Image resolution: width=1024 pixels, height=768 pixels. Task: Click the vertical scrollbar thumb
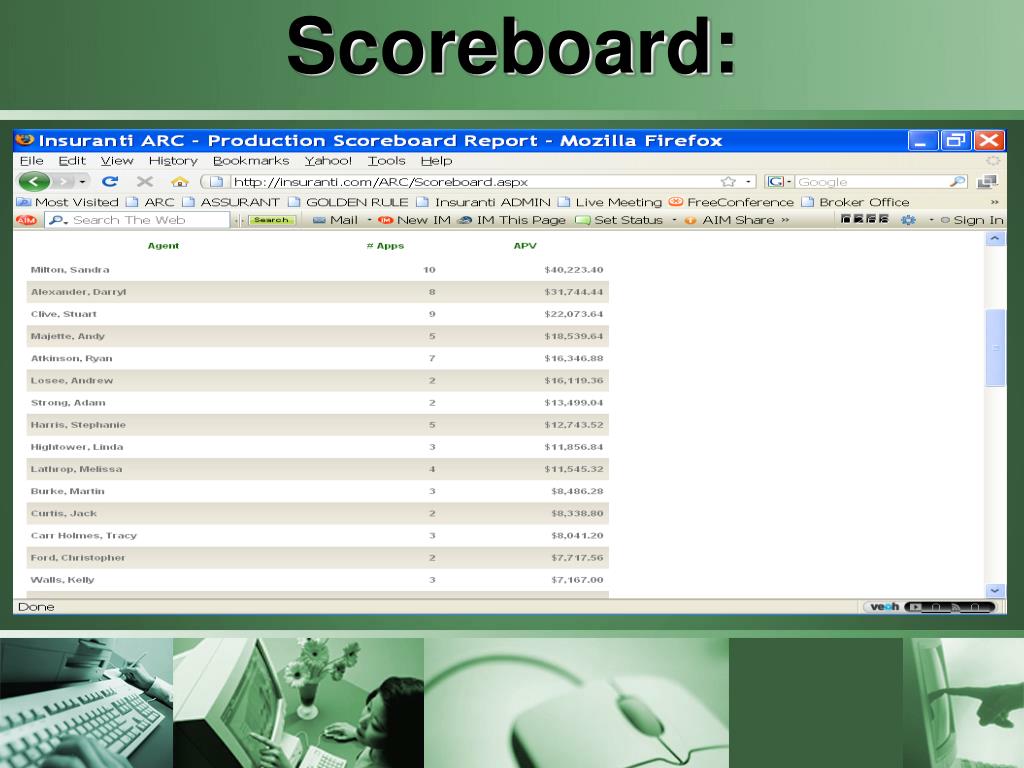pos(995,348)
